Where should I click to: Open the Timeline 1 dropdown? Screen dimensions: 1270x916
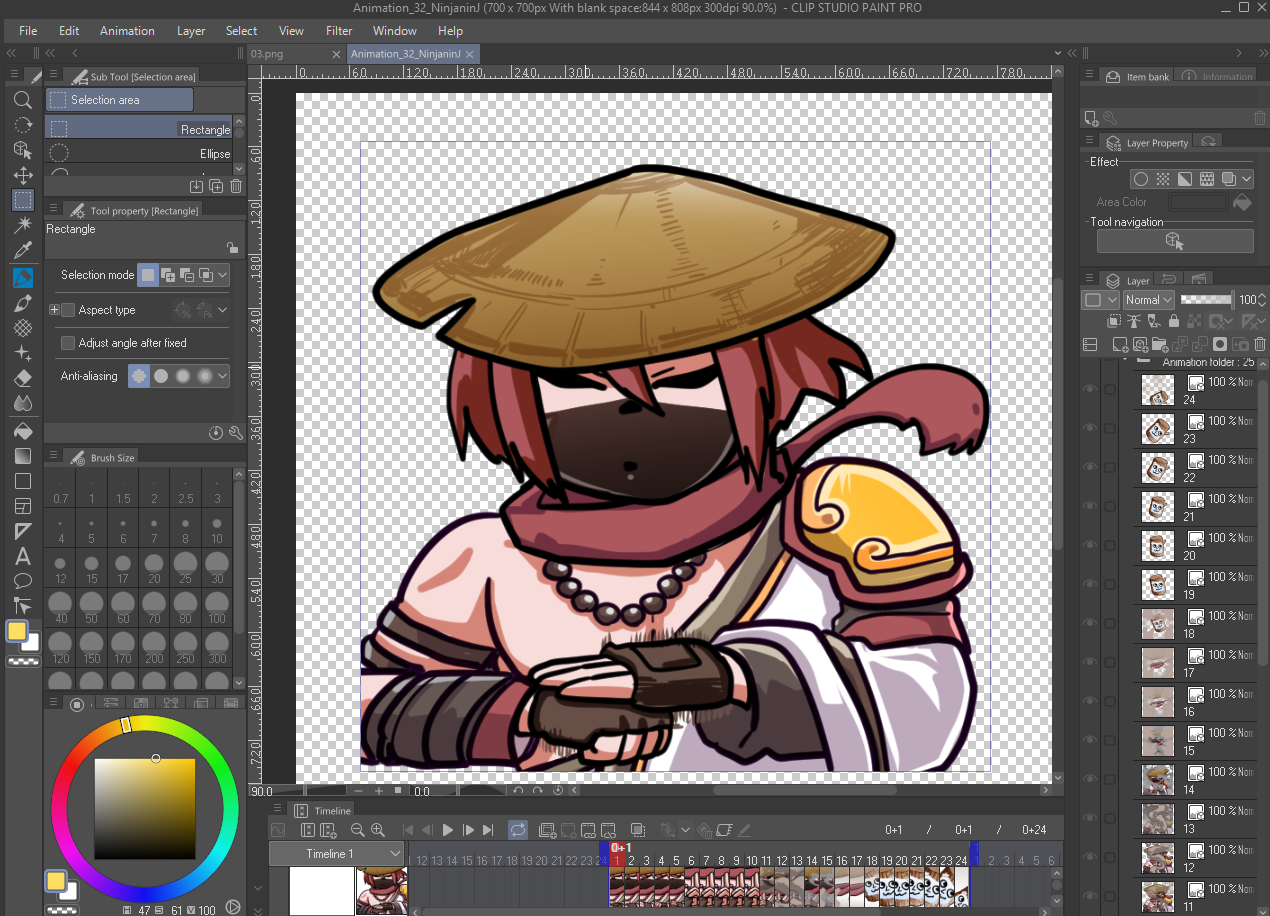click(x=337, y=854)
